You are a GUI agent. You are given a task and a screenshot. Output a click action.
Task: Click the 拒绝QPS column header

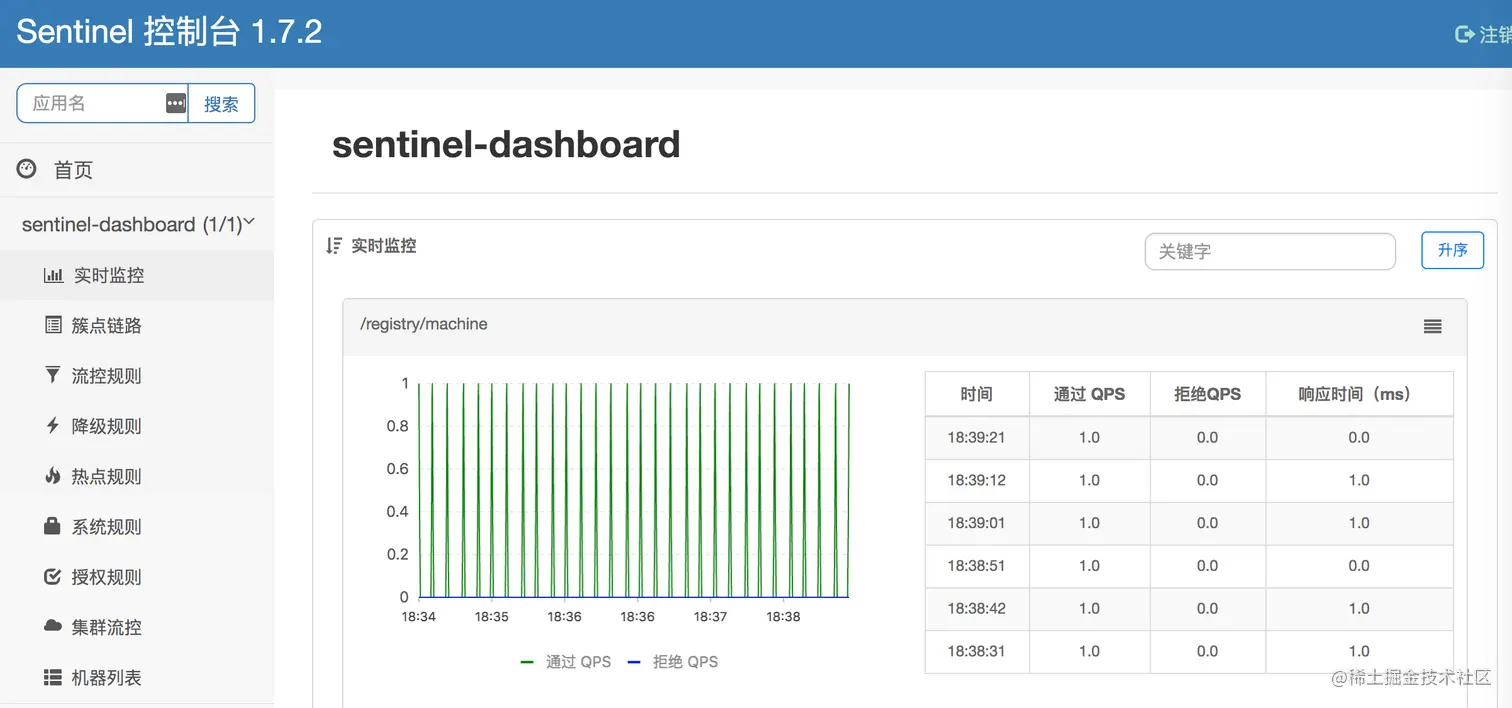tap(1207, 394)
